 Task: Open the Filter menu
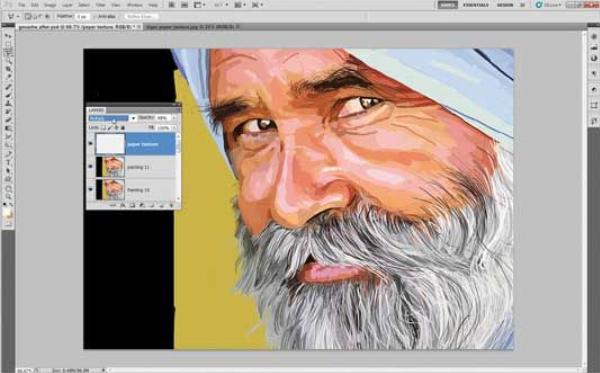point(100,5)
